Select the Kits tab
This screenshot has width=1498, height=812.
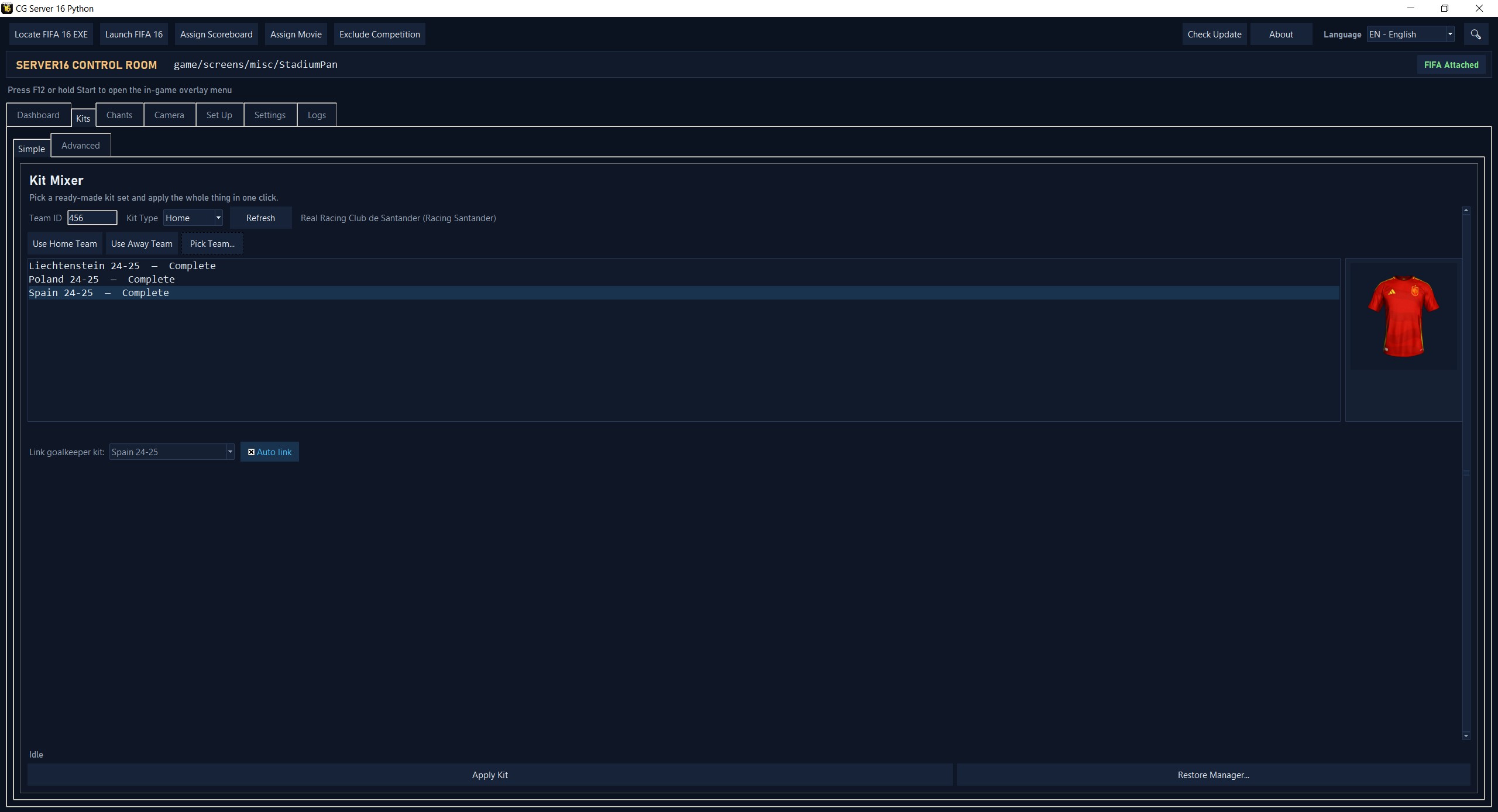coord(83,118)
